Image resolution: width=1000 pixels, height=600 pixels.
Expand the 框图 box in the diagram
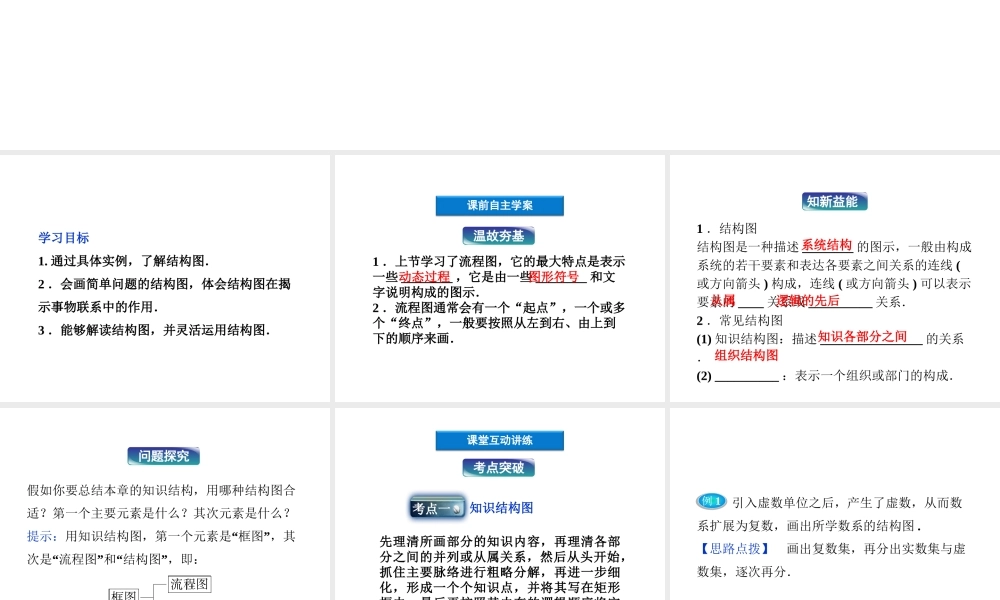pos(123,594)
